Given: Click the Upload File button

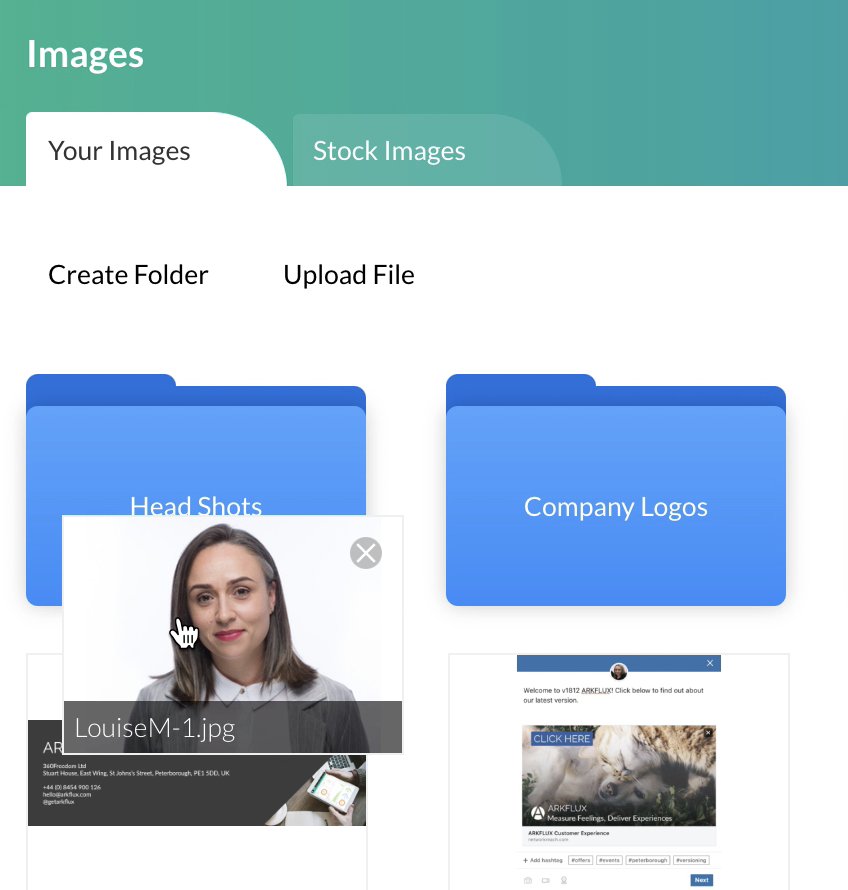Looking at the screenshot, I should [349, 275].
